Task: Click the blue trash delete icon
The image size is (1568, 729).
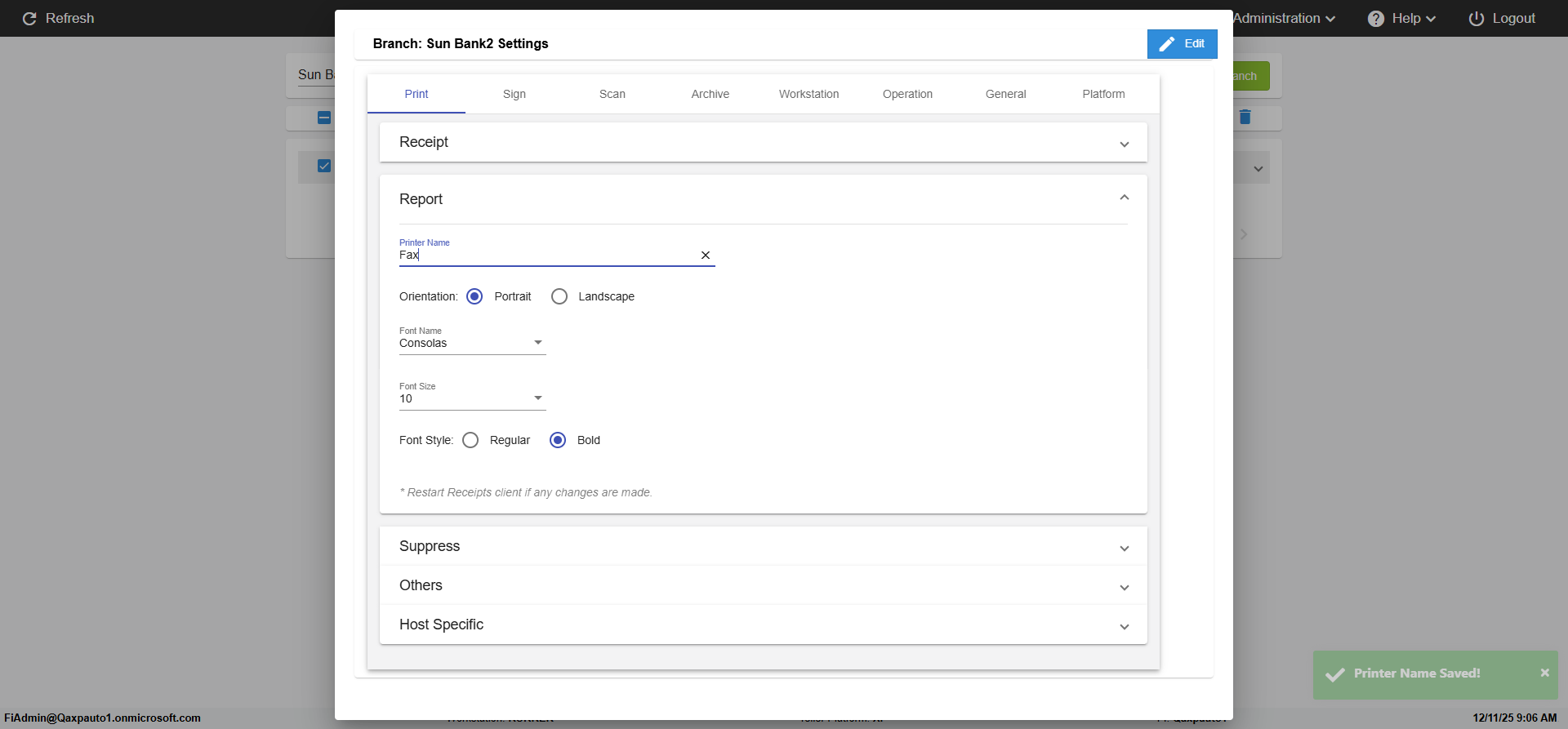Action: point(1245,118)
